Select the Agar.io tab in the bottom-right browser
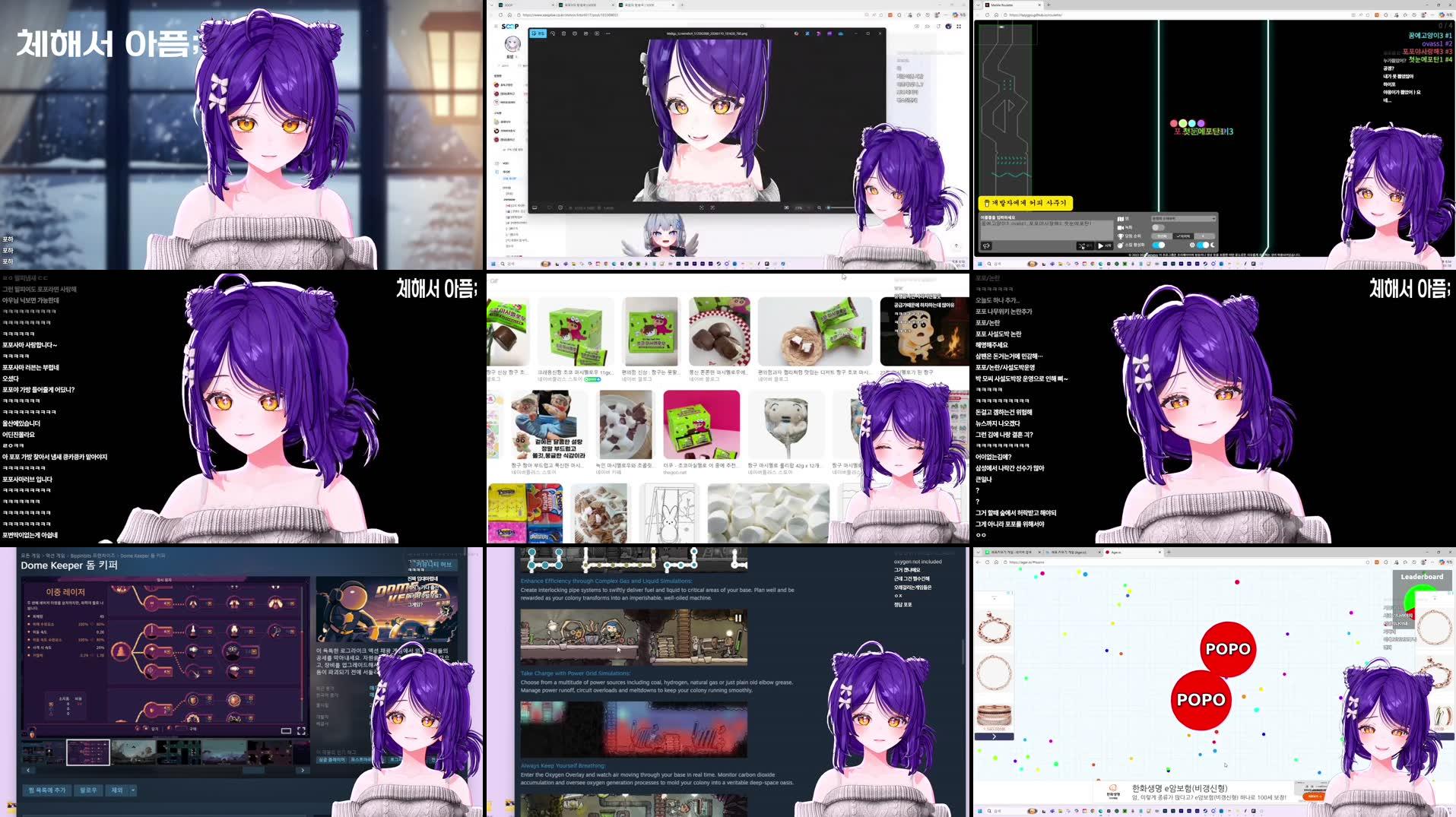 point(1115,553)
